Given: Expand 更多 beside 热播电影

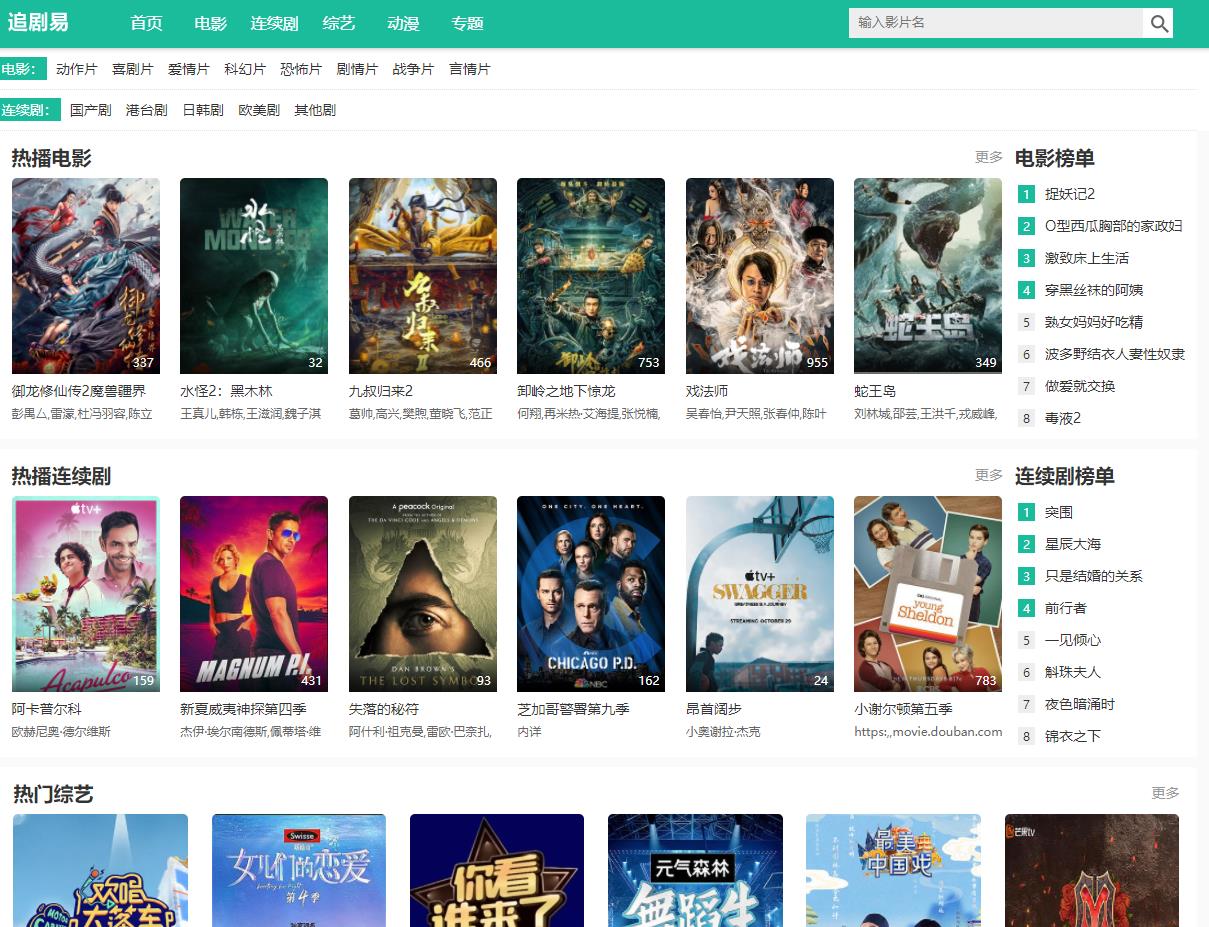Looking at the screenshot, I should coord(988,157).
